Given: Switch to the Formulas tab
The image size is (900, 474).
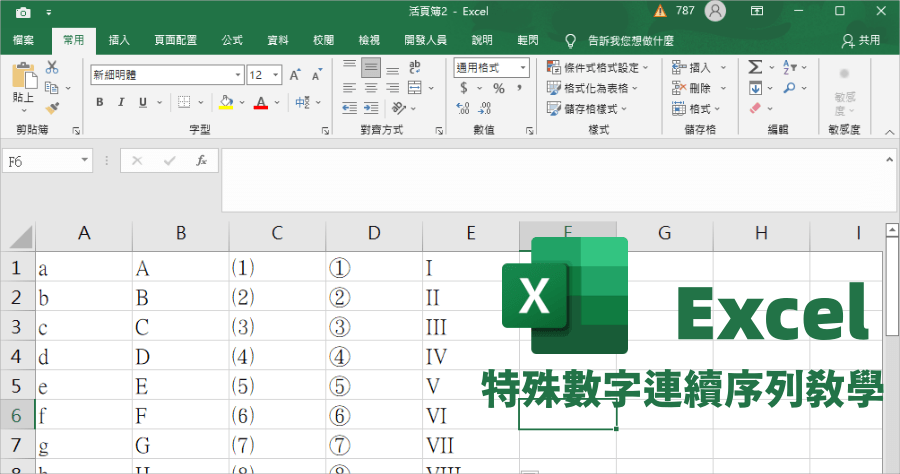Looking at the screenshot, I should (x=232, y=40).
